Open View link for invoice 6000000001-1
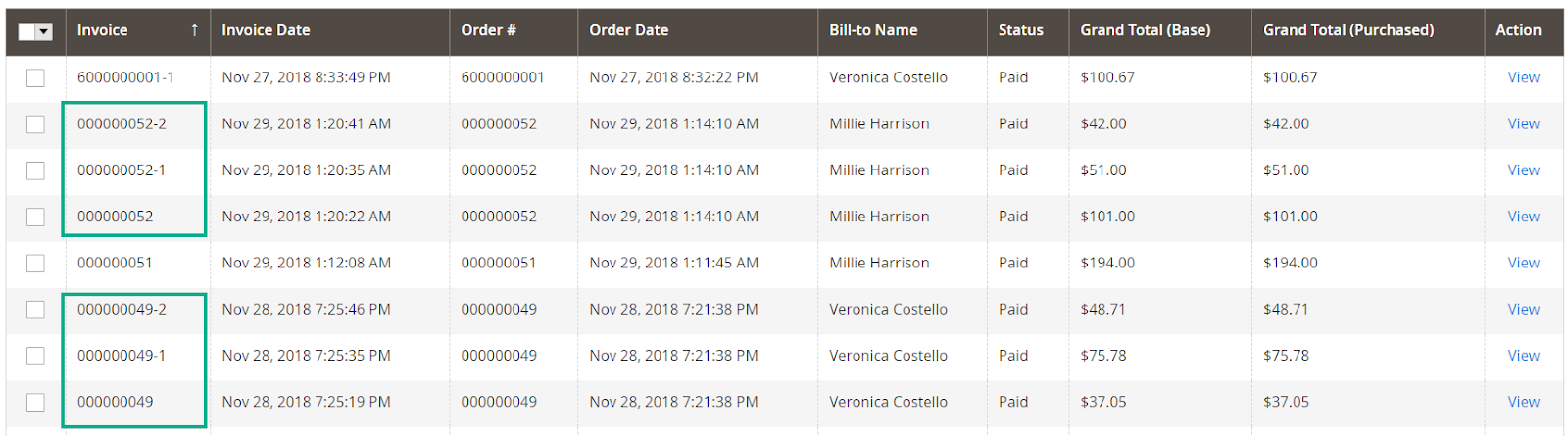This screenshot has height=436, width=1568. coord(1523,77)
